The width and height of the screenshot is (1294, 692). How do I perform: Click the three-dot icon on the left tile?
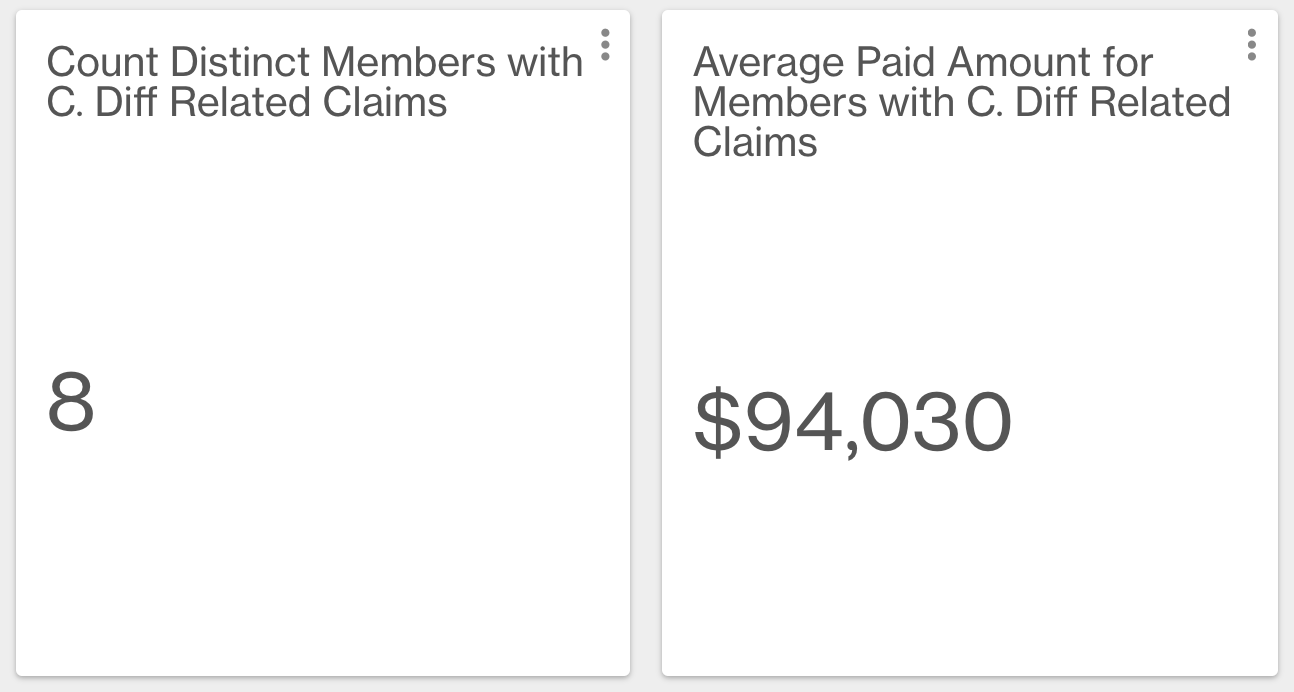(x=605, y=45)
